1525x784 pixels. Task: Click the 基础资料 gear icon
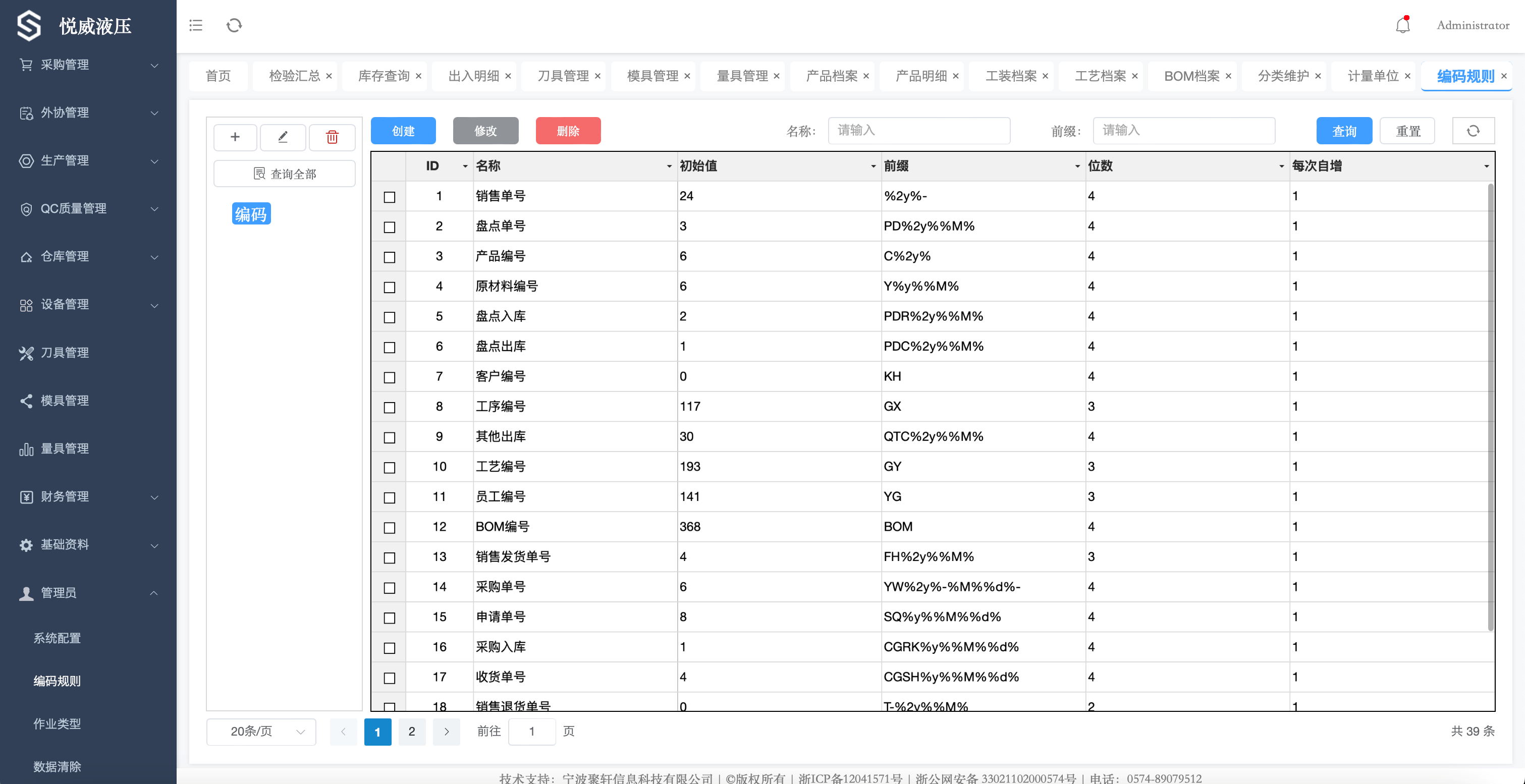(x=26, y=545)
